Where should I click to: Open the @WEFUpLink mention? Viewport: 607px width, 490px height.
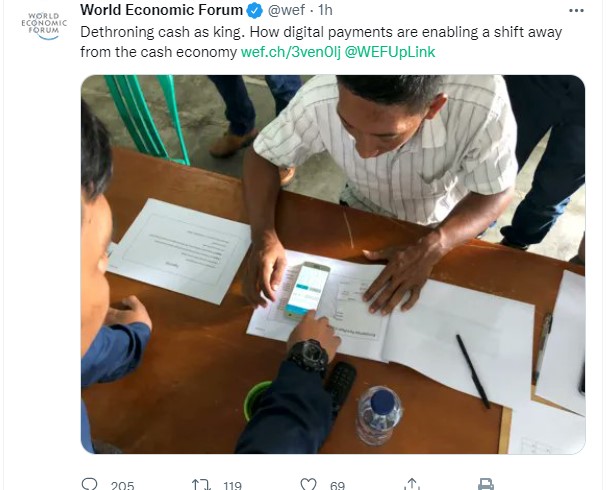390,52
